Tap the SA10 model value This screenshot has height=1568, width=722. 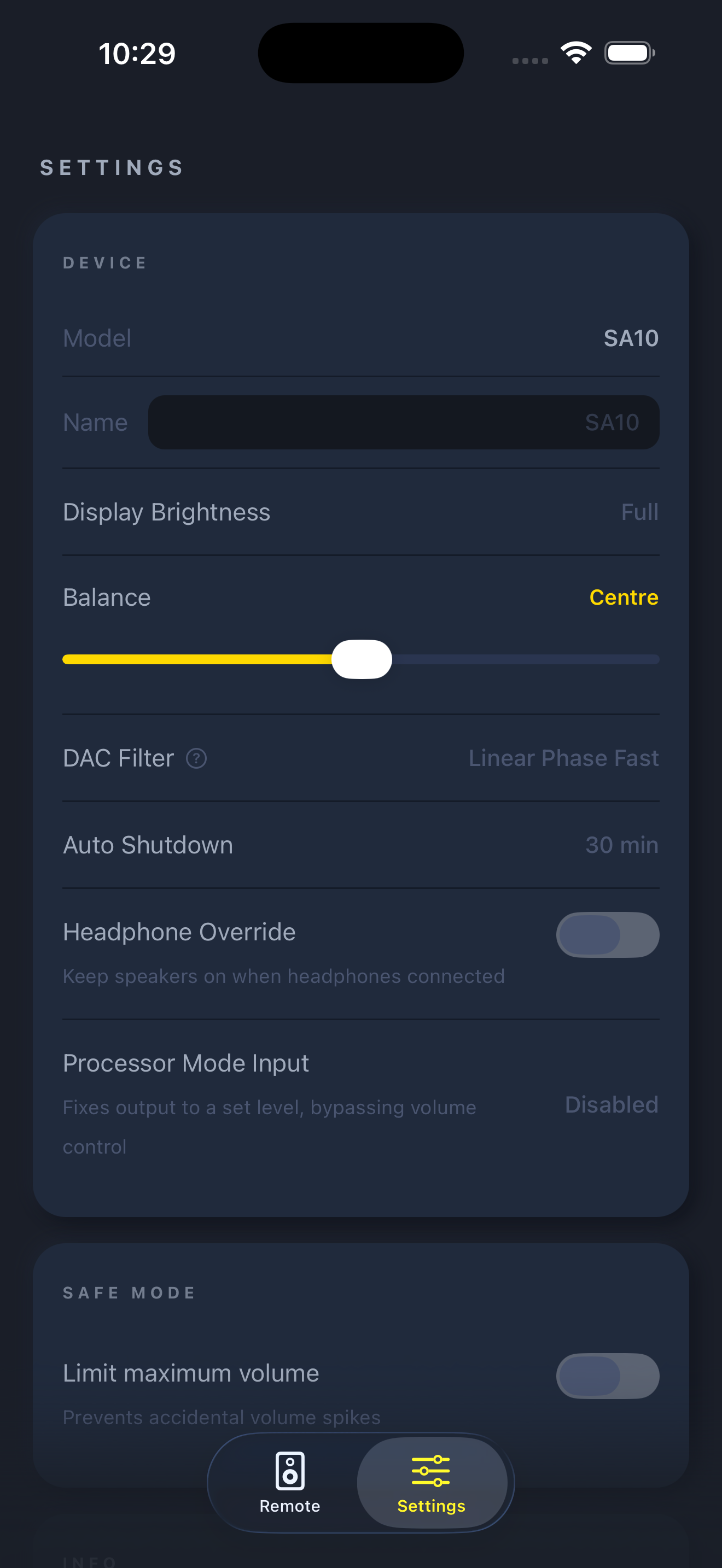[632, 338]
